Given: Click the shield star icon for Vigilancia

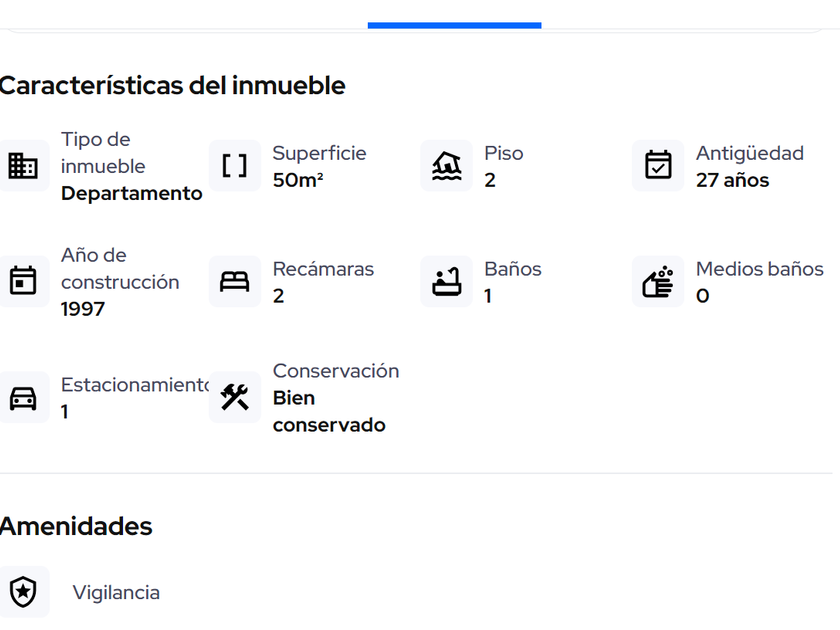Looking at the screenshot, I should point(23,593).
